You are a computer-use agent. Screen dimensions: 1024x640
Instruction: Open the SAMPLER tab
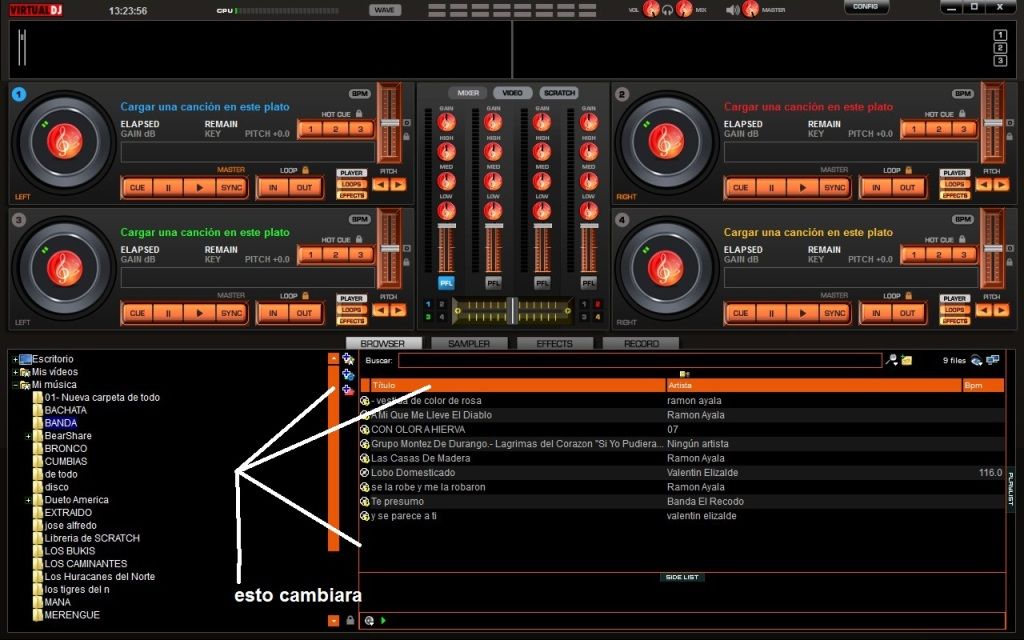coord(469,344)
